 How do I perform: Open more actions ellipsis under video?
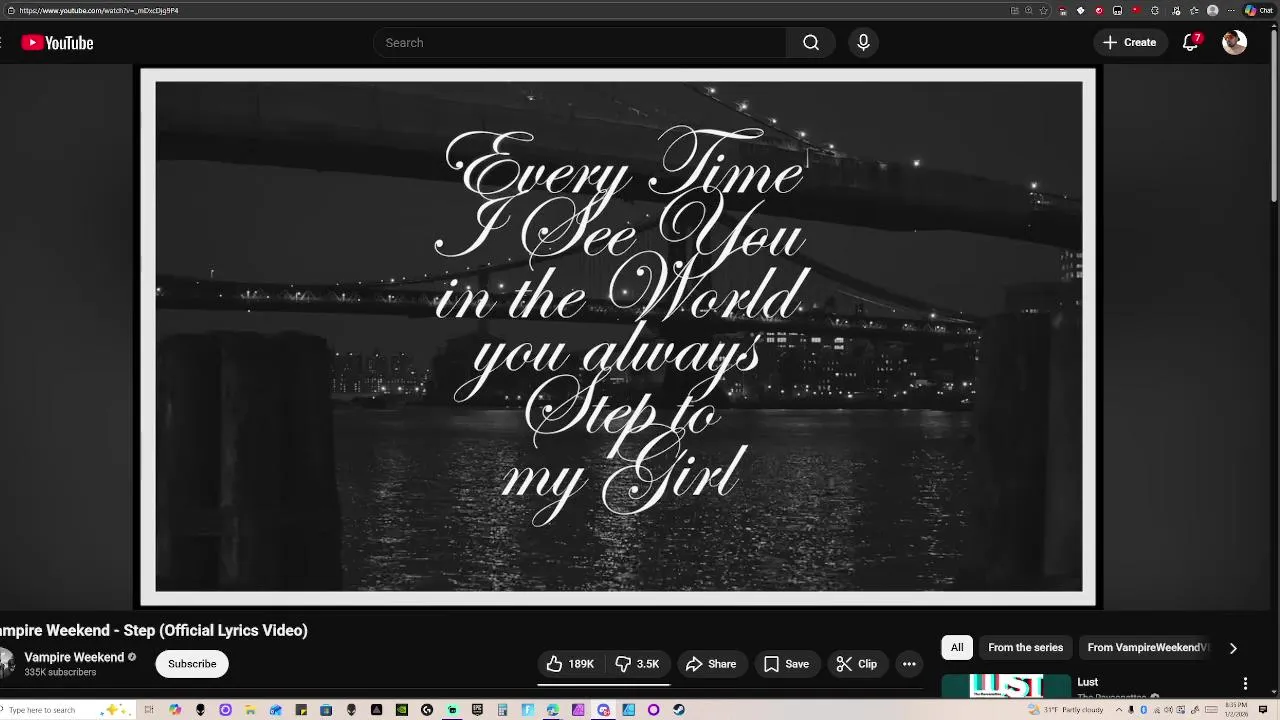(x=909, y=664)
